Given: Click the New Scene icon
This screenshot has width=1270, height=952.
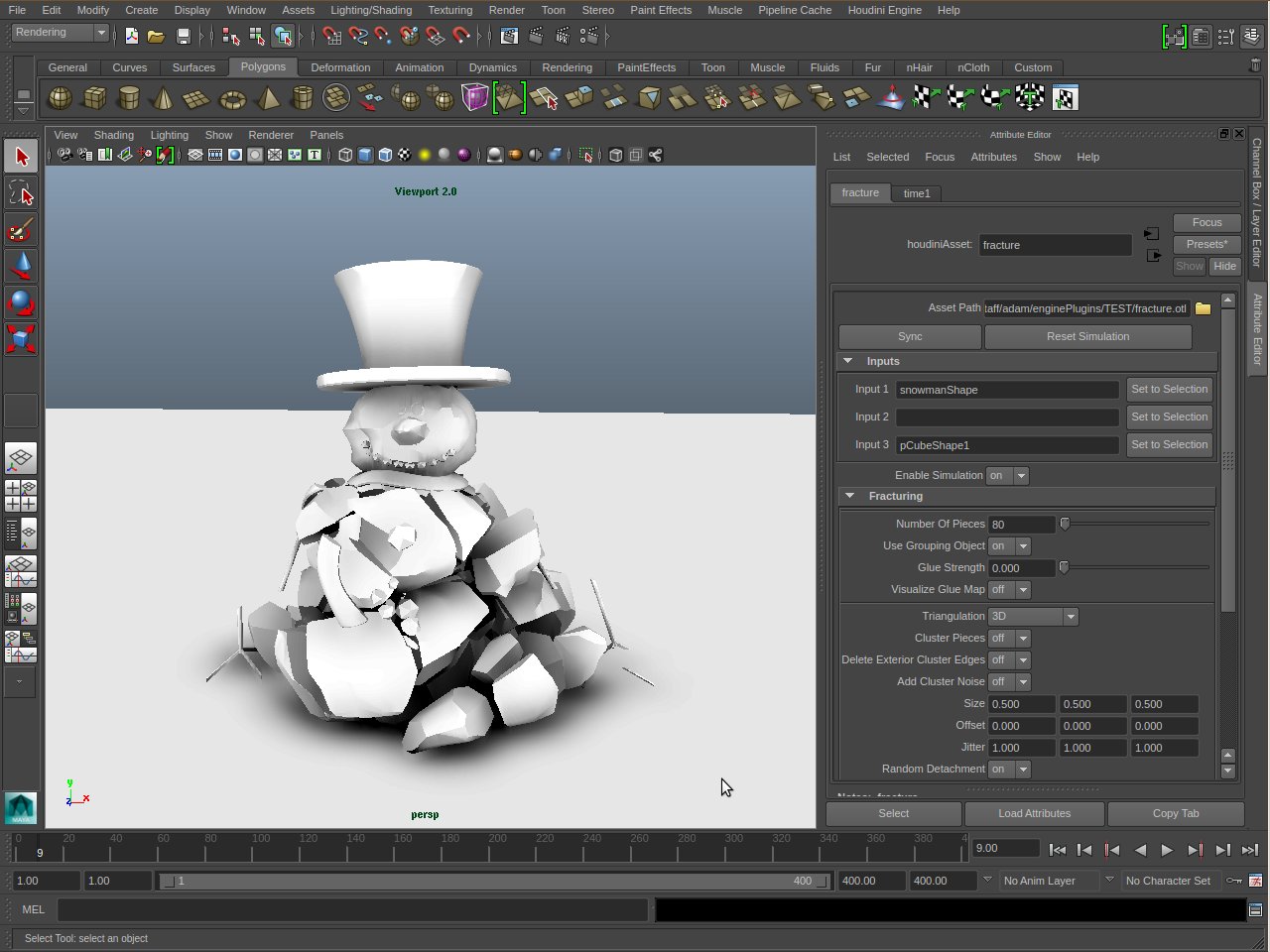Looking at the screenshot, I should (131, 36).
